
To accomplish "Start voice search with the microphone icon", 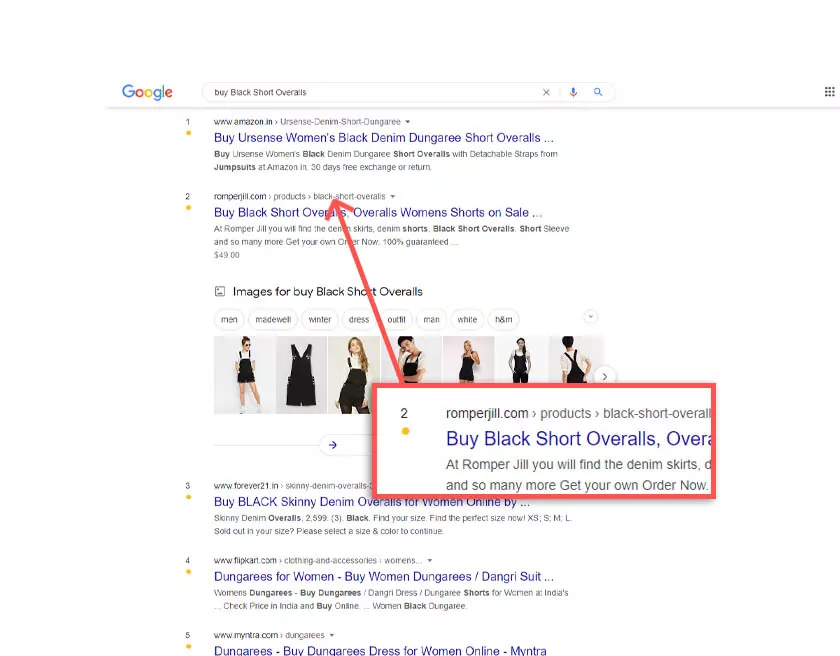I will [x=573, y=92].
